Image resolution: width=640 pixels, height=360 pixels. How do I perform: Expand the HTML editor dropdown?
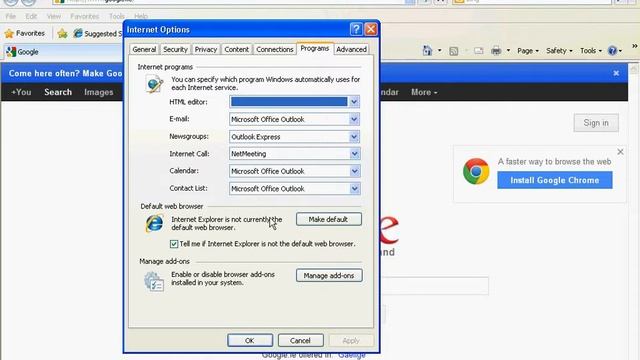coord(354,102)
